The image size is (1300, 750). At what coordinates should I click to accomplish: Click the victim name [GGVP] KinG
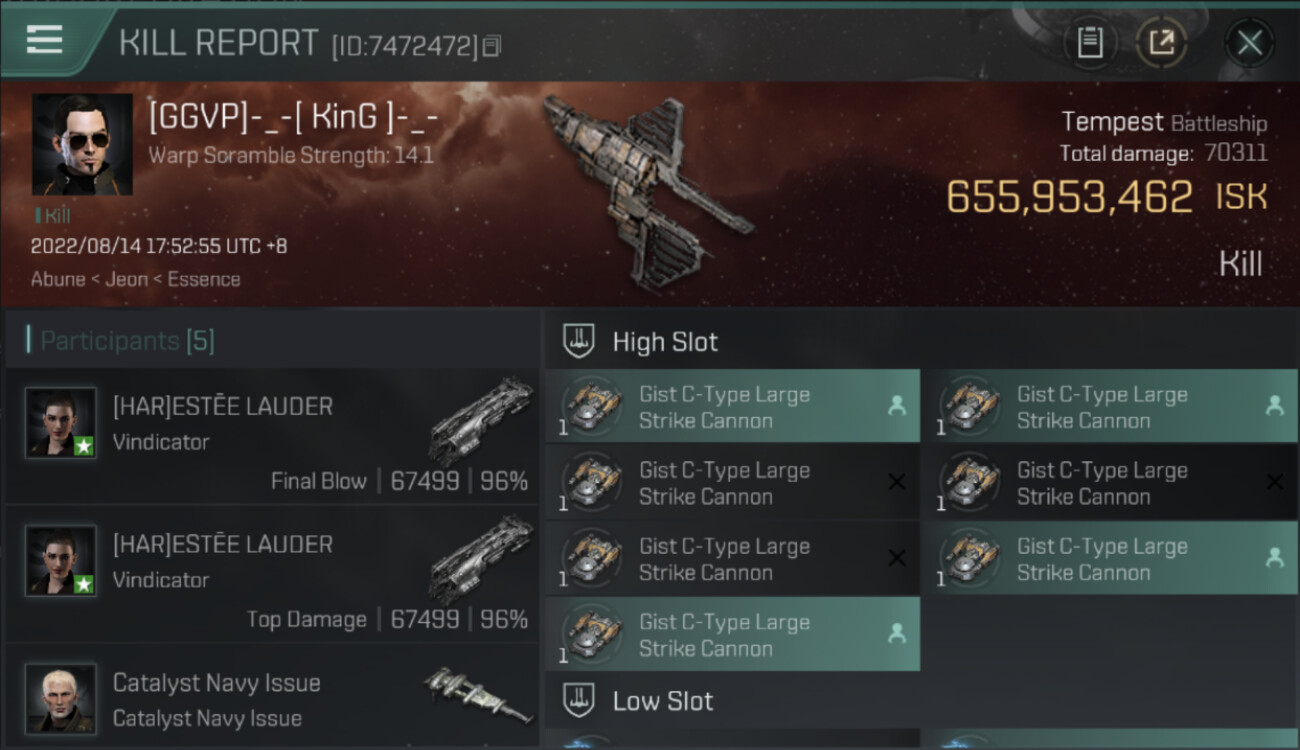coord(294,118)
